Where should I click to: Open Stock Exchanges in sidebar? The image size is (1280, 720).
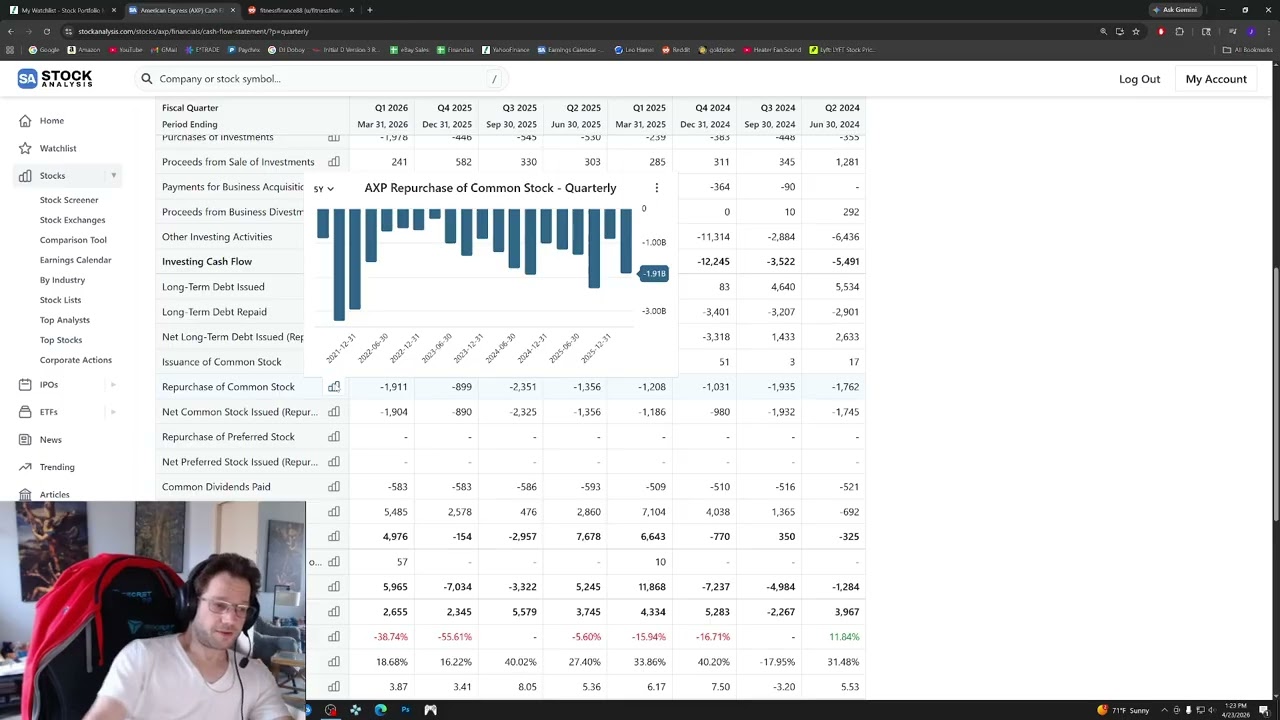[72, 220]
